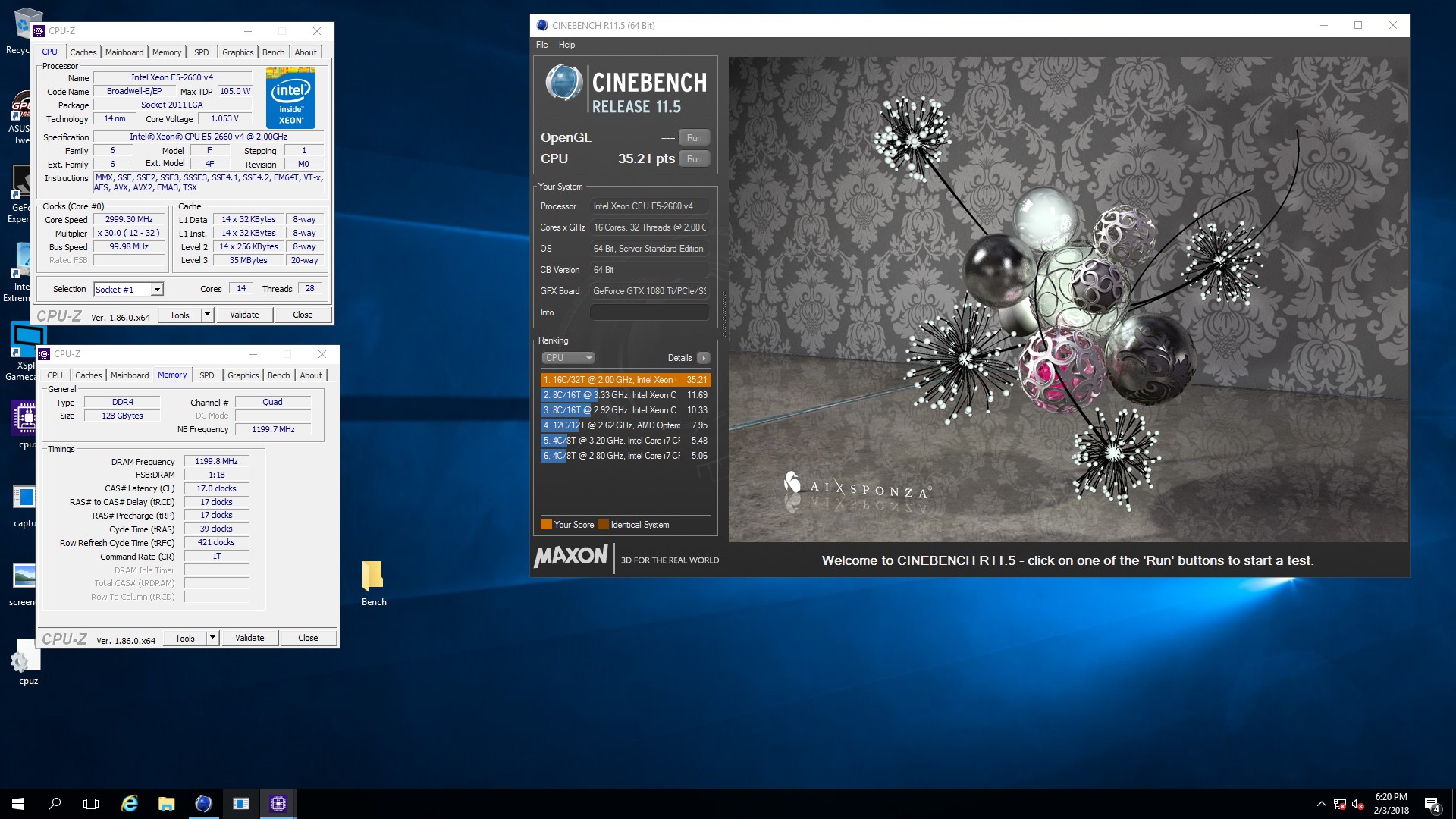Click the rendered scene preview image
Screen dimensions: 1456x819
point(1068,300)
